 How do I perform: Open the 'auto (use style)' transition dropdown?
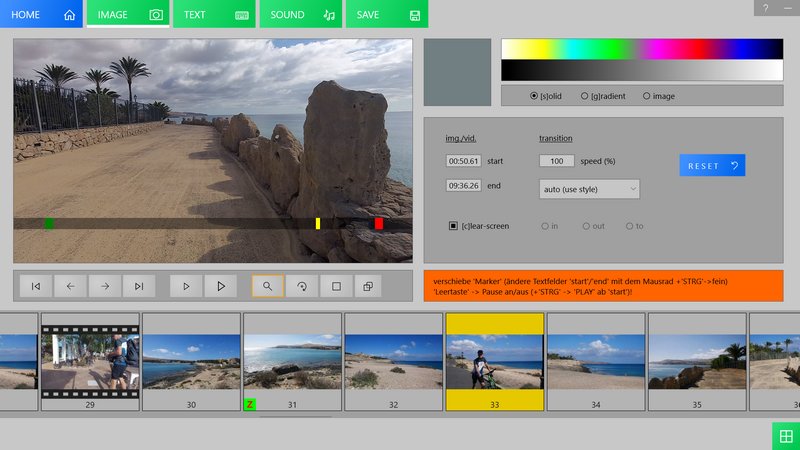(589, 189)
